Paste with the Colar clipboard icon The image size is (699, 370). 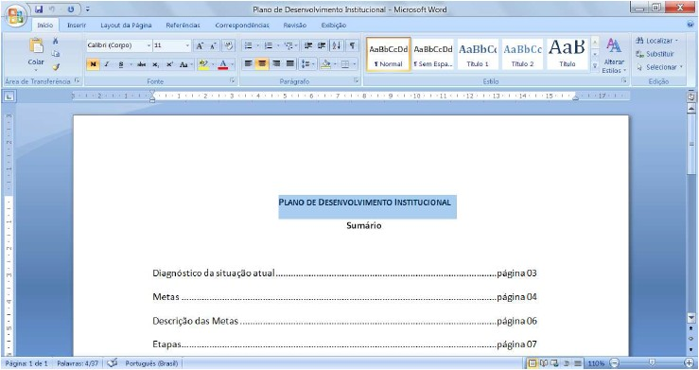36,46
